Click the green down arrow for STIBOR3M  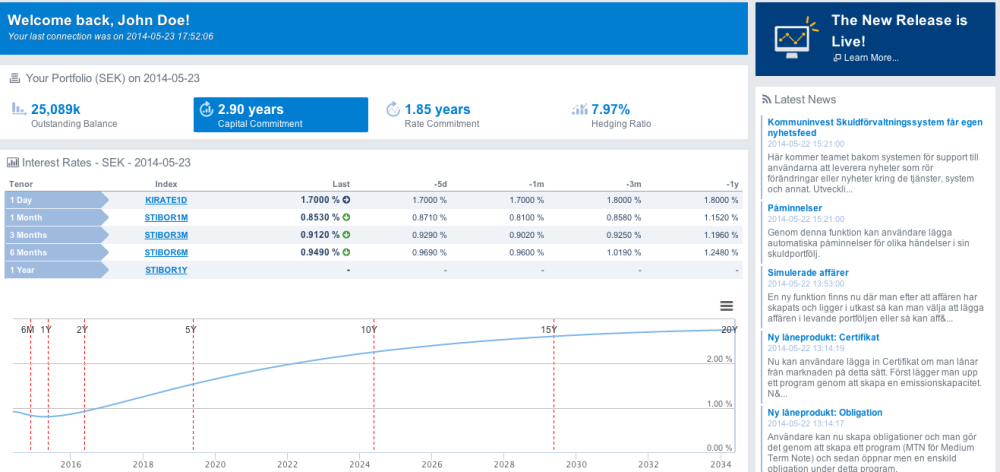(x=347, y=235)
